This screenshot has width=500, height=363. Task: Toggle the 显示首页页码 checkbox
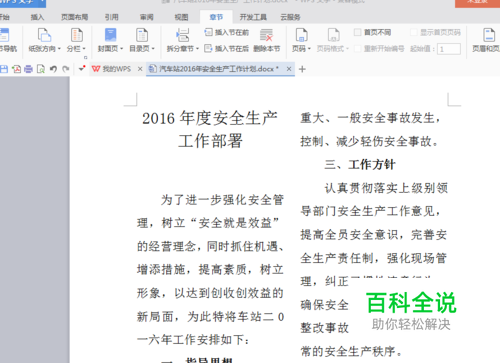414,32
